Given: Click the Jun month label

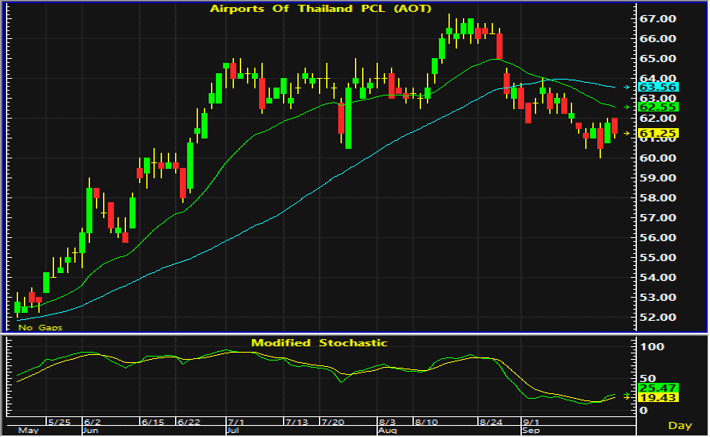Looking at the screenshot, I should (x=91, y=431).
